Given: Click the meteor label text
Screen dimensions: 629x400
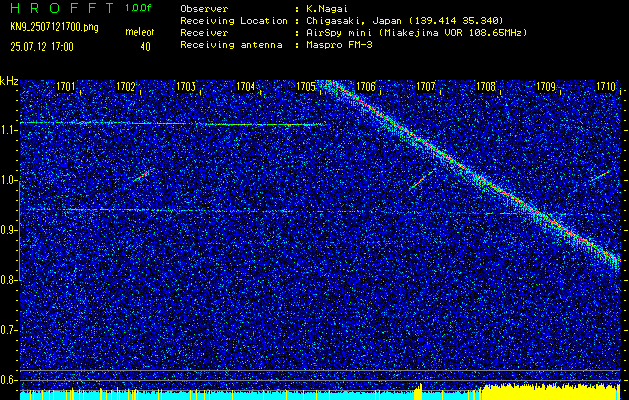Looking at the screenshot, I should pyautogui.click(x=140, y=32).
